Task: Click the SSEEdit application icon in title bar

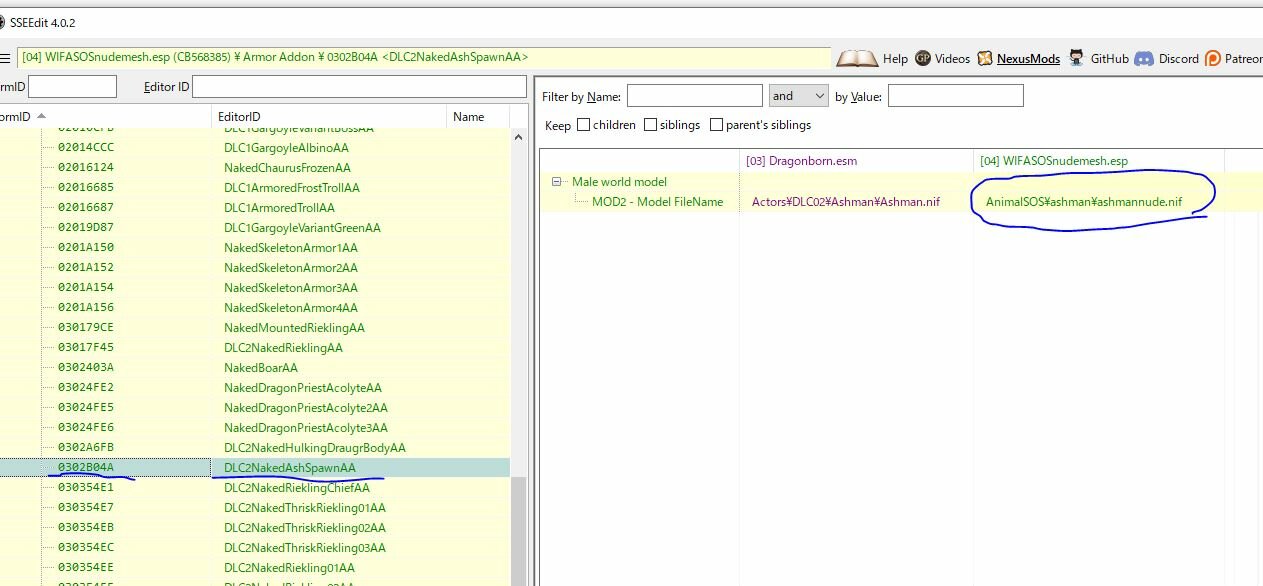Action: [2, 22]
